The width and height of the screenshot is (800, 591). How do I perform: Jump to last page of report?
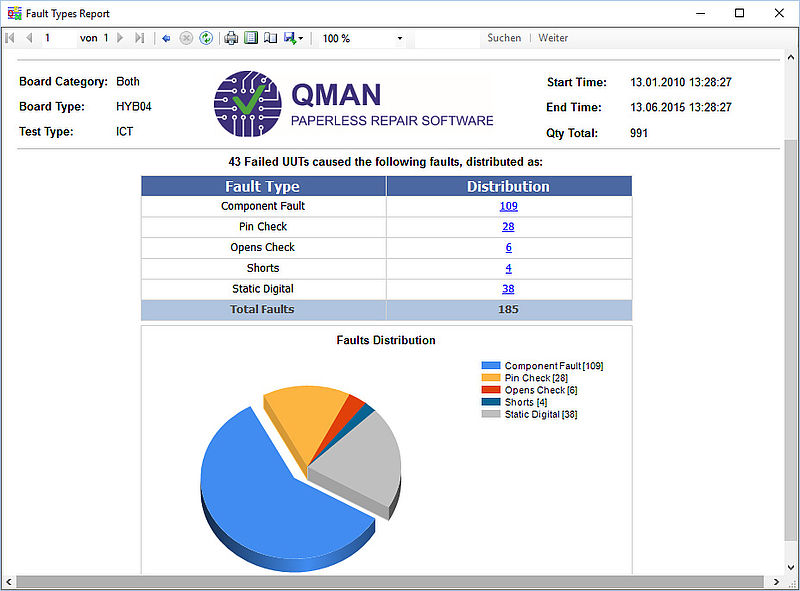coord(139,38)
